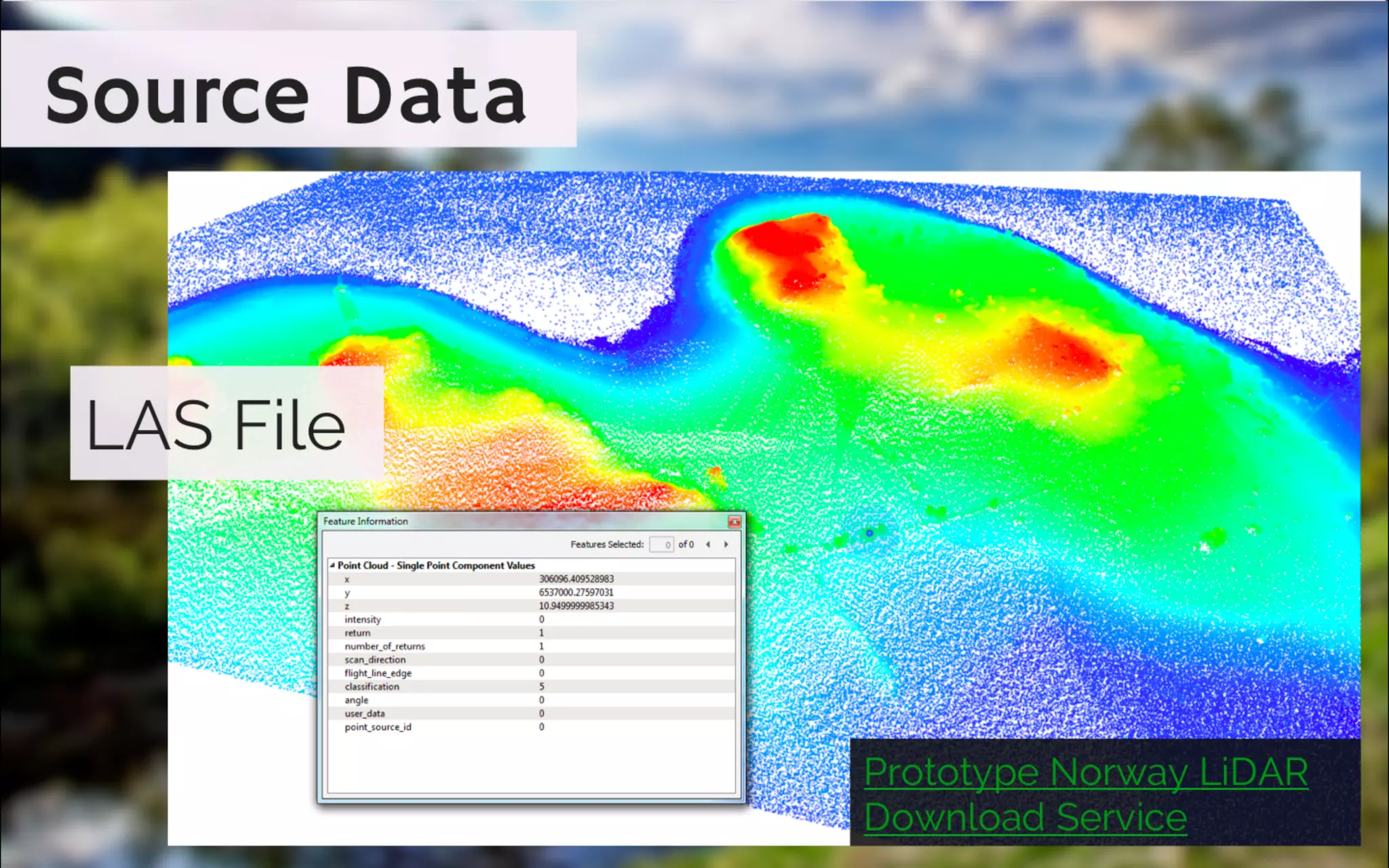Open the Prototype Norway LiDAR Download Service link

tap(1086, 794)
